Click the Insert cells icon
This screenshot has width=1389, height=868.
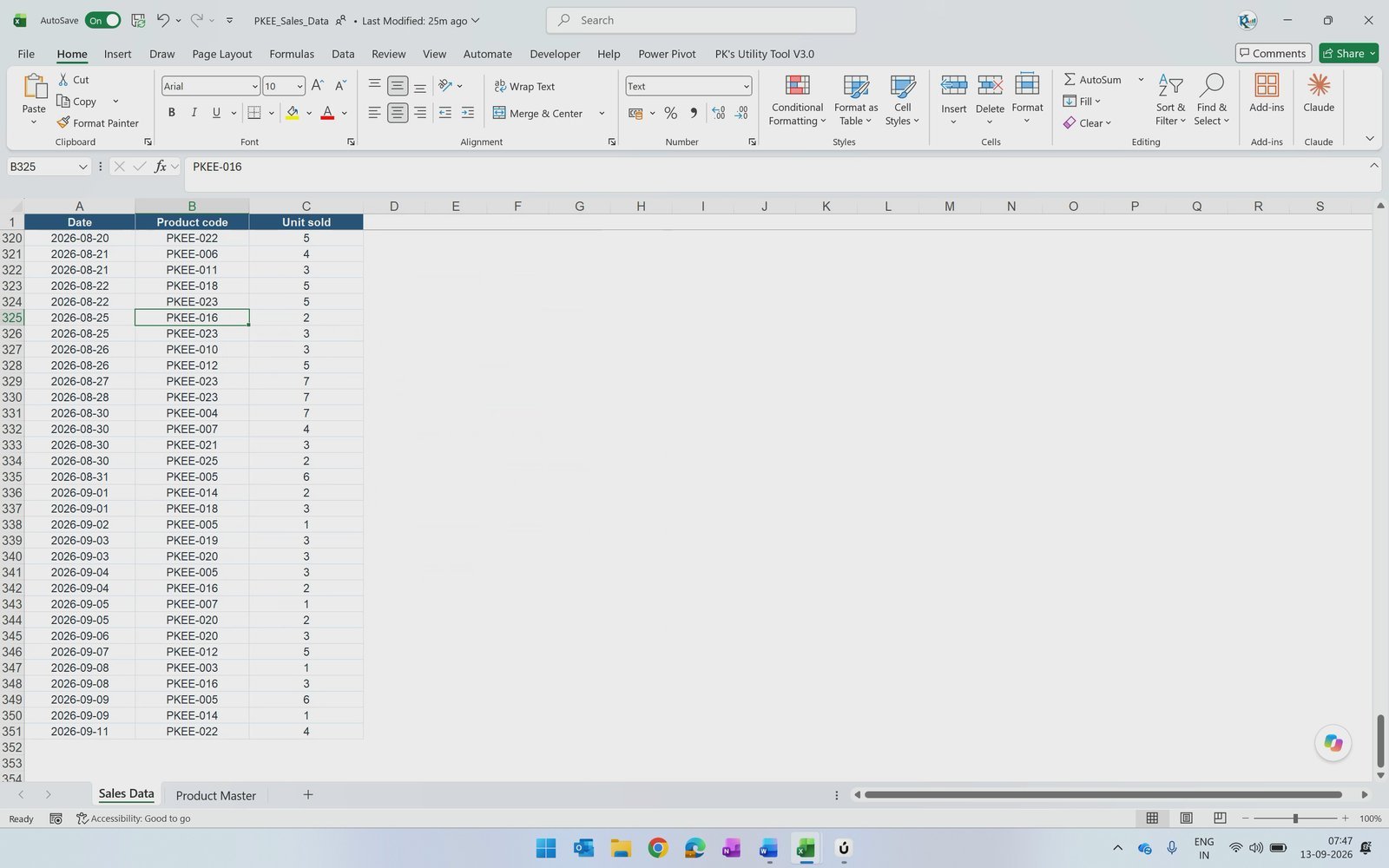pos(954,85)
